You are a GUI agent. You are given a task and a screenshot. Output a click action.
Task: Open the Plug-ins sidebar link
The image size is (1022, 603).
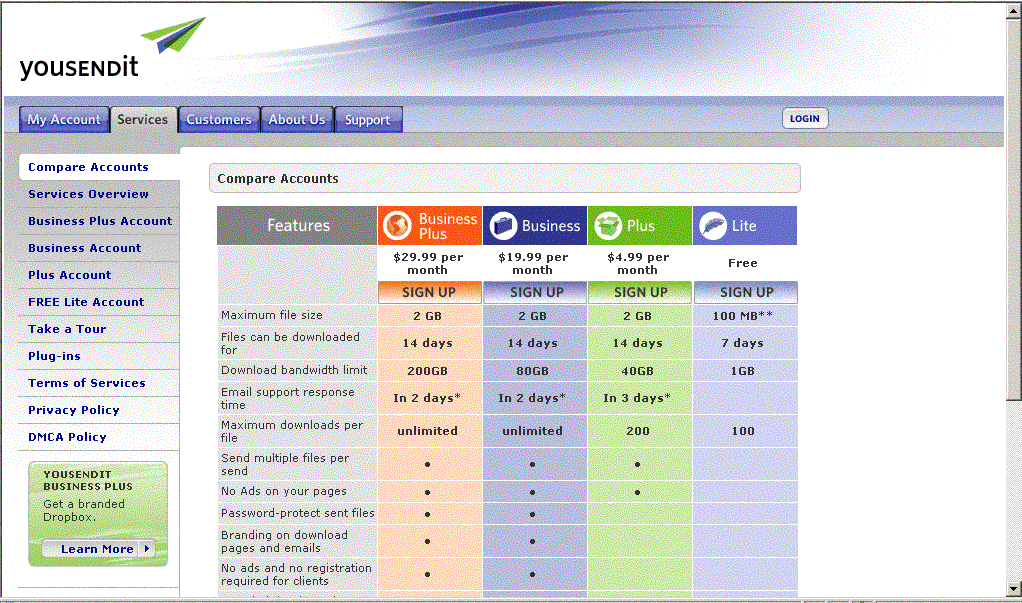[54, 356]
